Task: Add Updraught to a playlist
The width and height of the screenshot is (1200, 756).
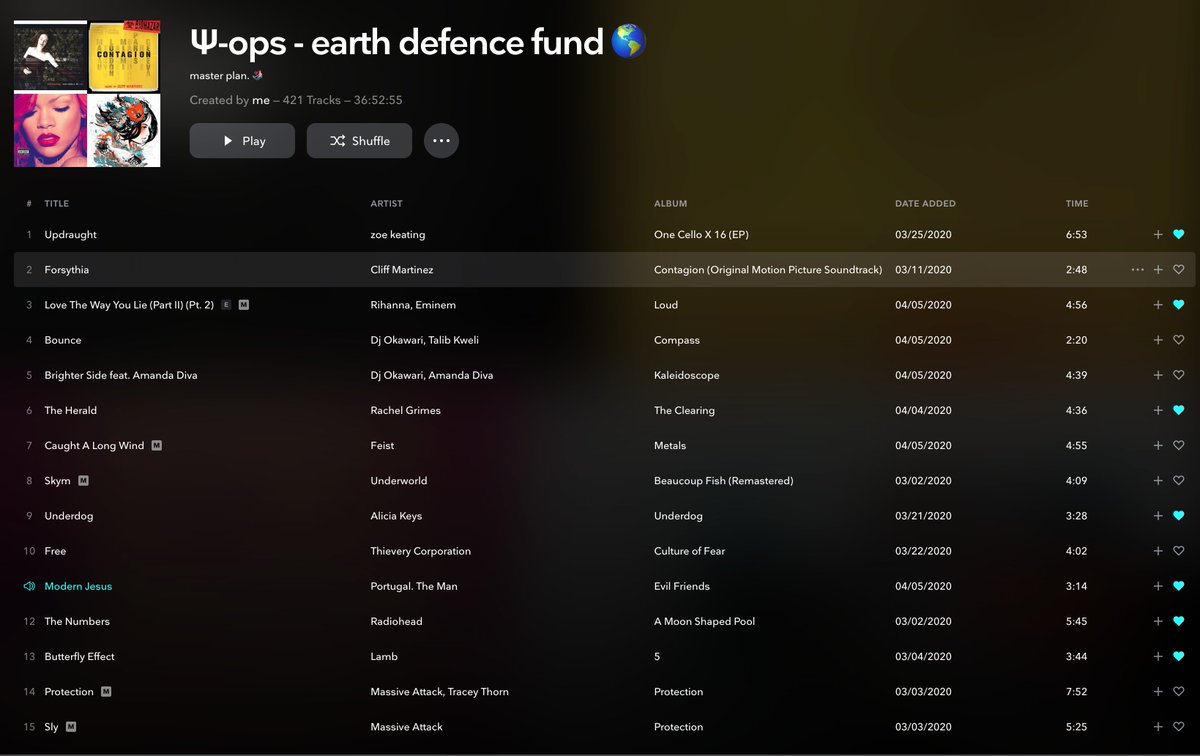Action: coord(1158,235)
